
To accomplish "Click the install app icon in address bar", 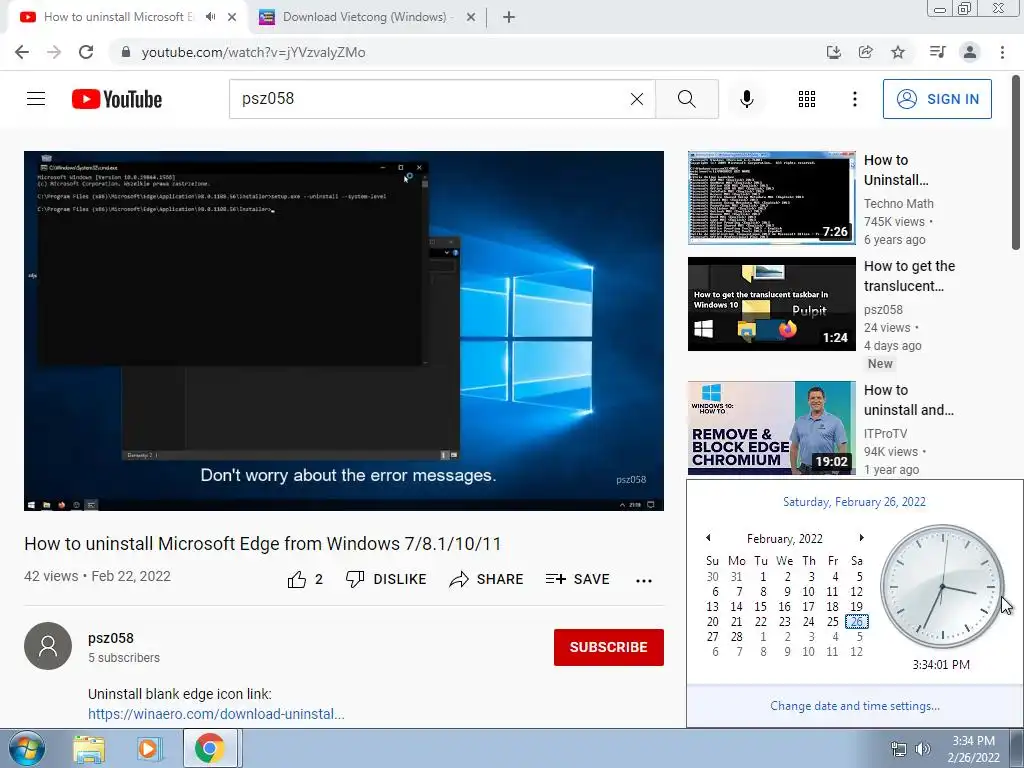I will pyautogui.click(x=834, y=52).
